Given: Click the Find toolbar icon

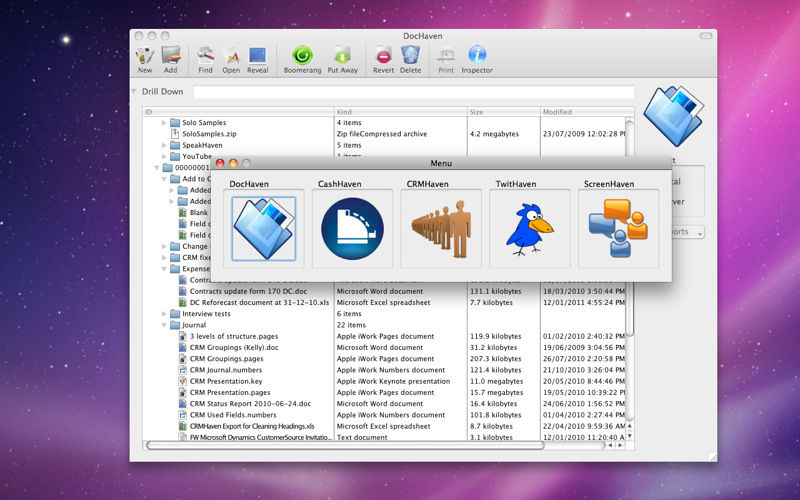Looking at the screenshot, I should point(206,55).
